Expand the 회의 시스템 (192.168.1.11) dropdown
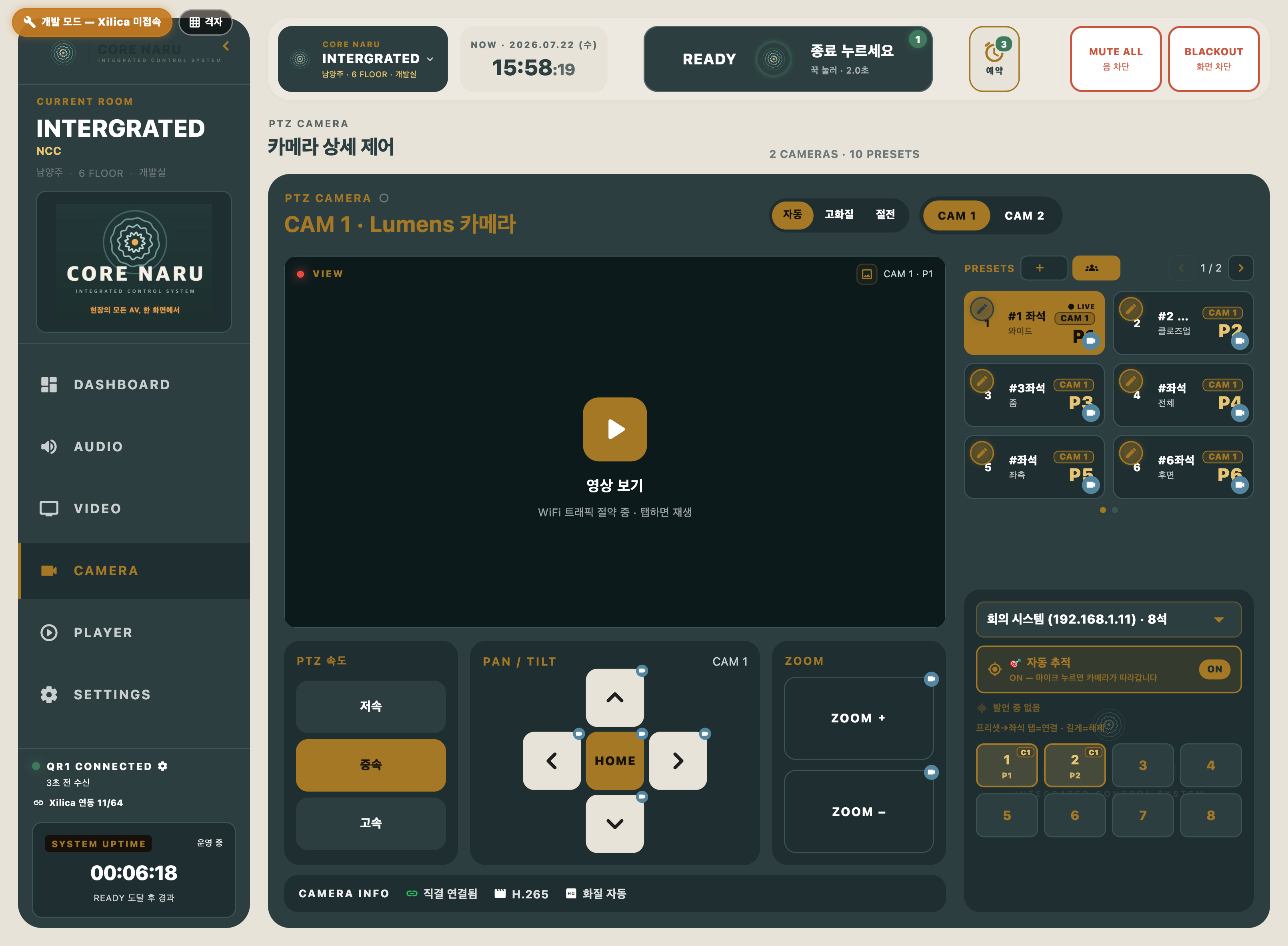The width and height of the screenshot is (1288, 946). pos(1108,619)
